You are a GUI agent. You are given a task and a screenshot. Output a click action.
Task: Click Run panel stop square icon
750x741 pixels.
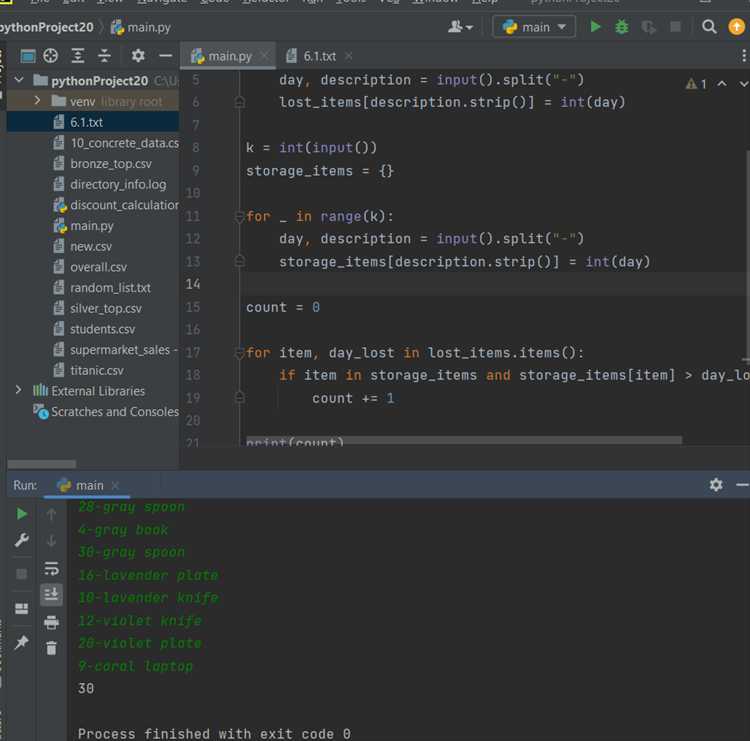click(x=22, y=574)
